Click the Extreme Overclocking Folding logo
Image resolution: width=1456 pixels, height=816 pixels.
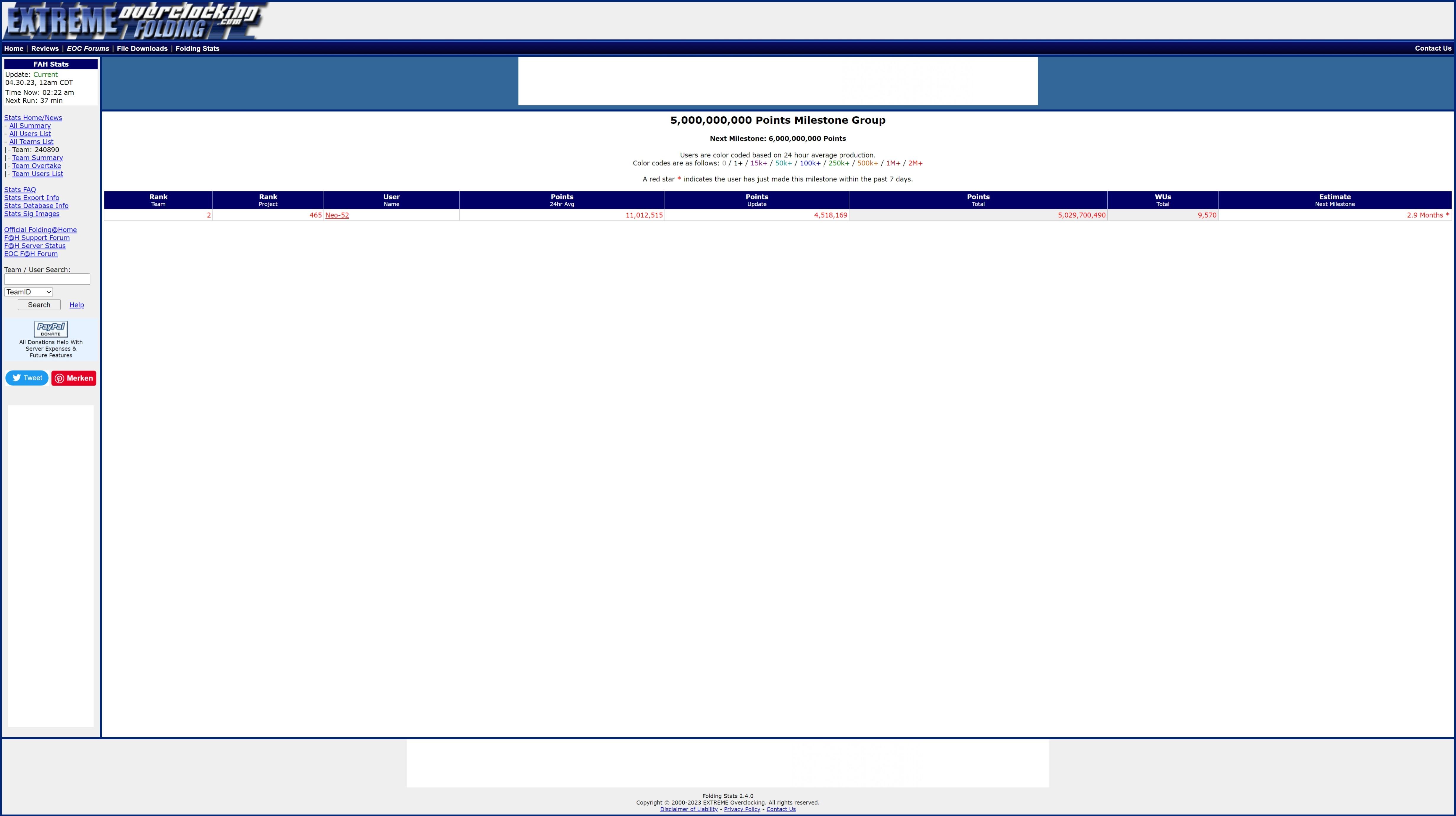136,21
